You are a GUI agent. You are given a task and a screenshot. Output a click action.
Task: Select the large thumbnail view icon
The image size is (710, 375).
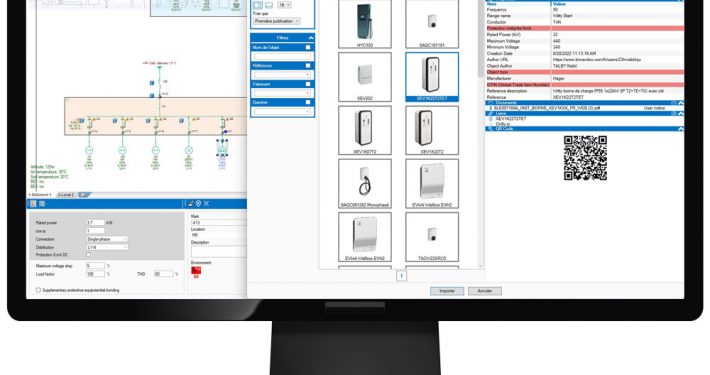click(258, 5)
